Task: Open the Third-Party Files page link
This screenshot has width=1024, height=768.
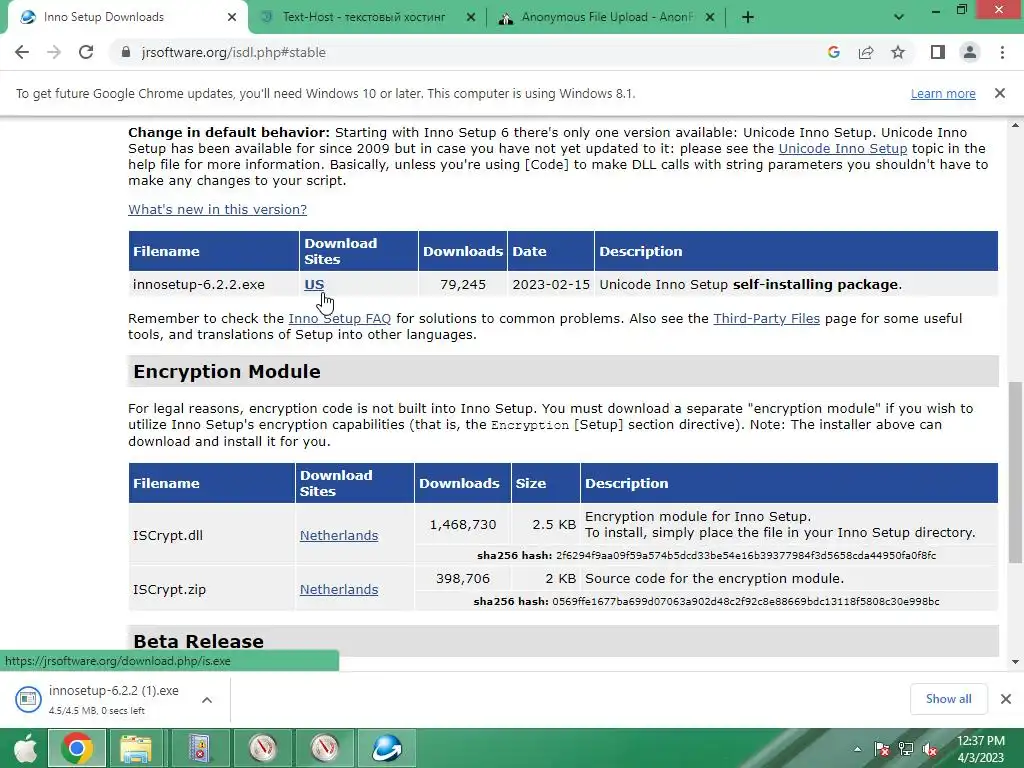Action: tap(767, 319)
